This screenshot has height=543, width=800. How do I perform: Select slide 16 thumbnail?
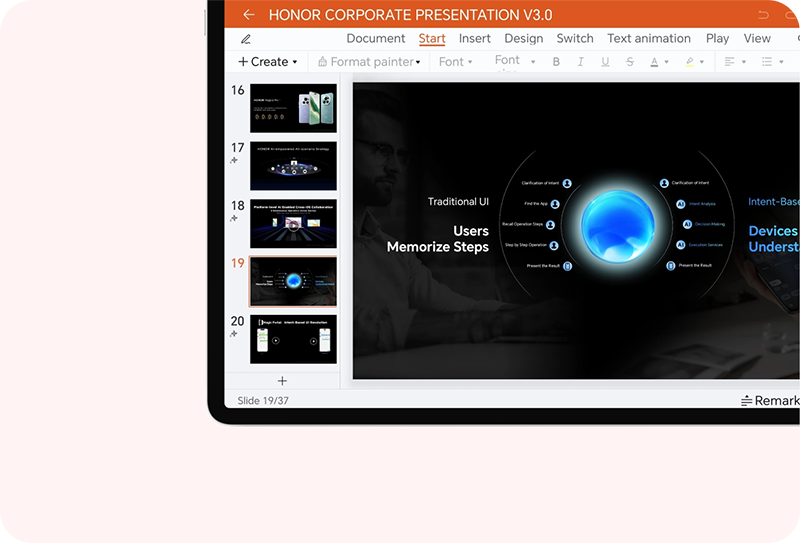(293, 108)
